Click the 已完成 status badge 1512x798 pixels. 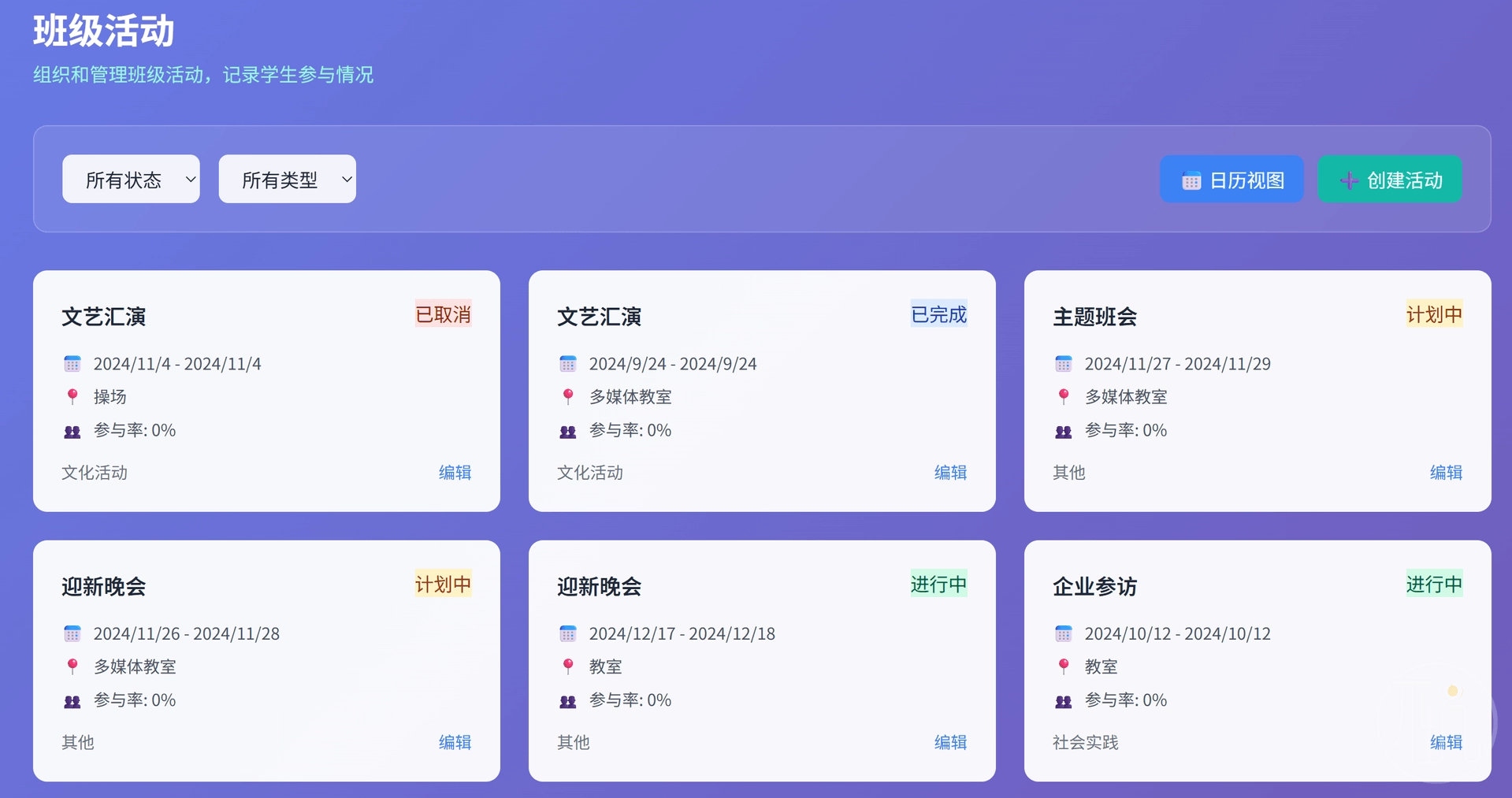[x=938, y=314]
